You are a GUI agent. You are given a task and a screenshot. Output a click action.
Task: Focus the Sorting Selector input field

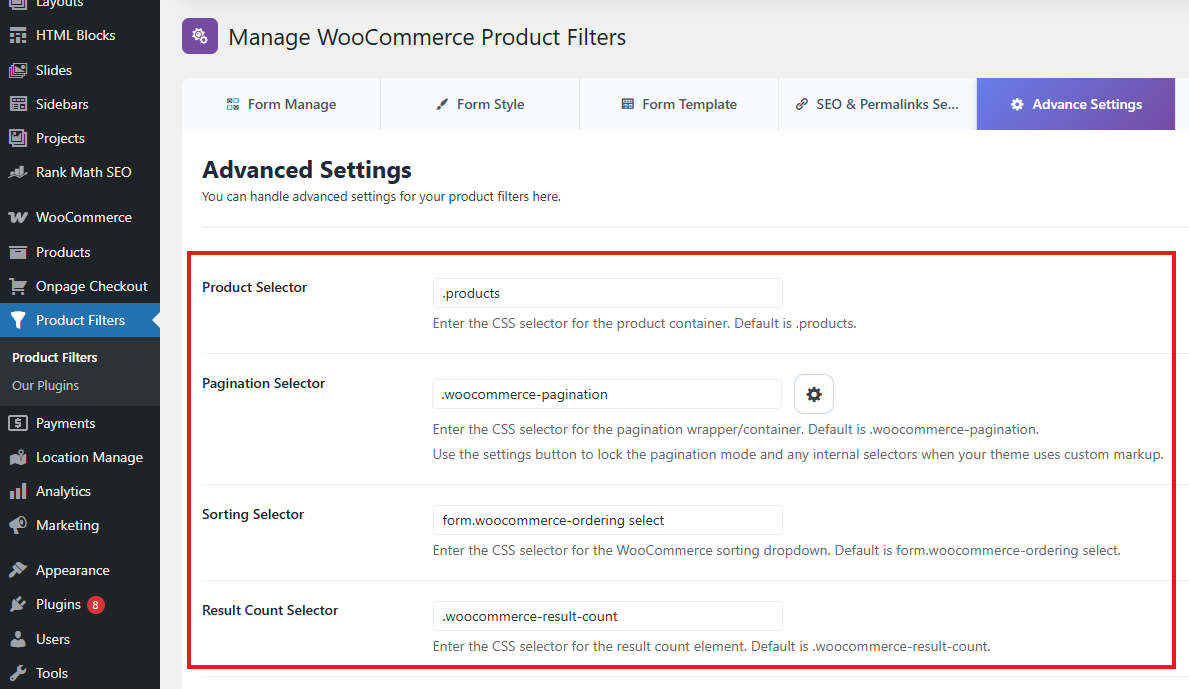[607, 520]
